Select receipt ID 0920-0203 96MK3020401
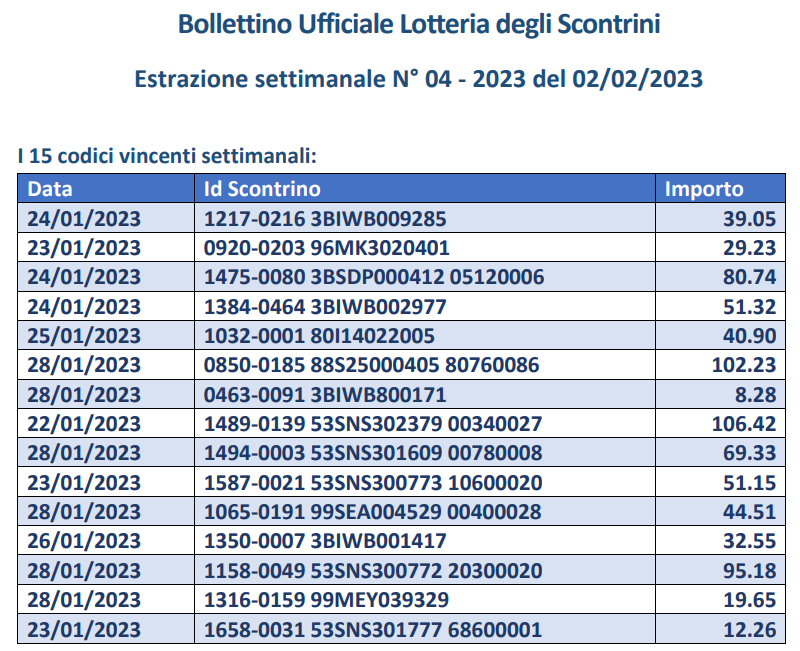 327,247
